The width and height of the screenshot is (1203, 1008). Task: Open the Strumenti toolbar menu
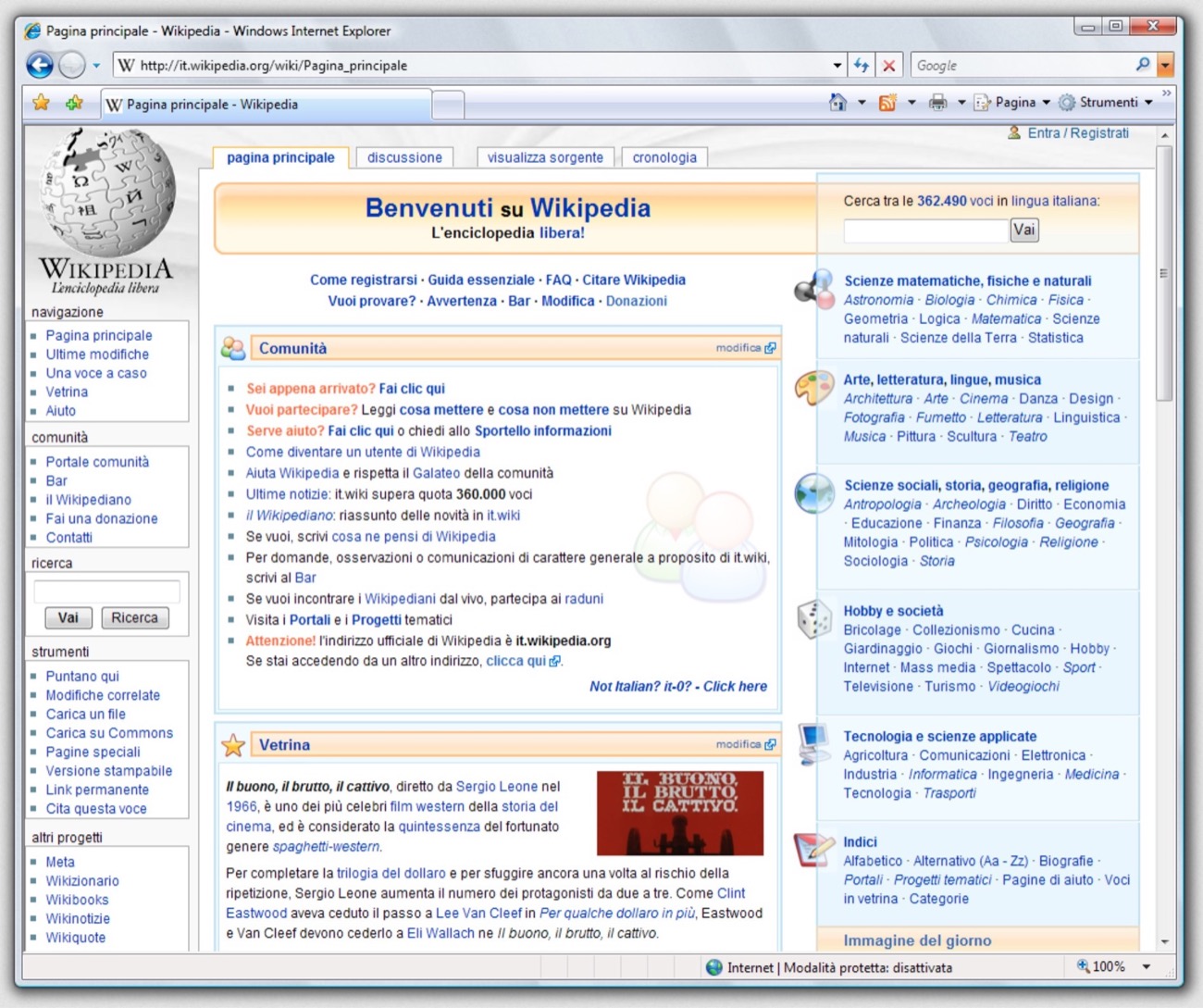pos(1106,102)
